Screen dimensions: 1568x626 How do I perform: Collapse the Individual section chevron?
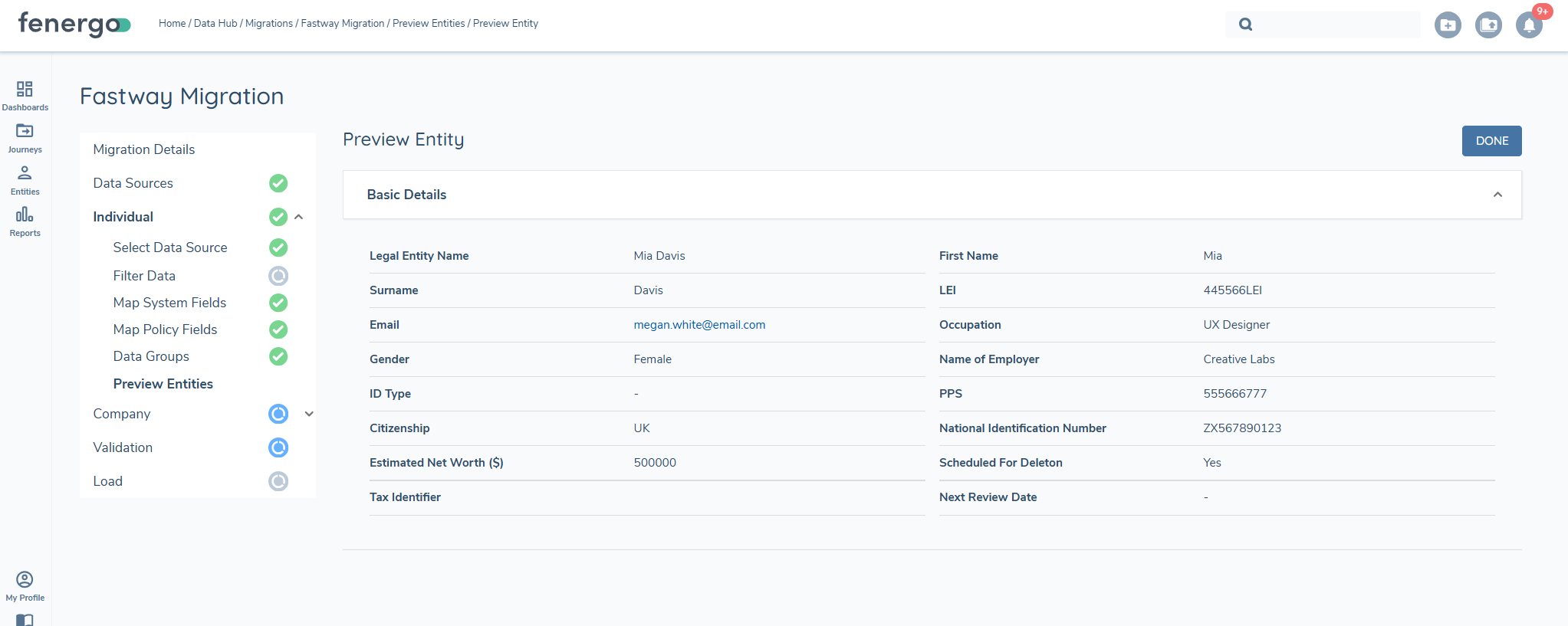(299, 217)
